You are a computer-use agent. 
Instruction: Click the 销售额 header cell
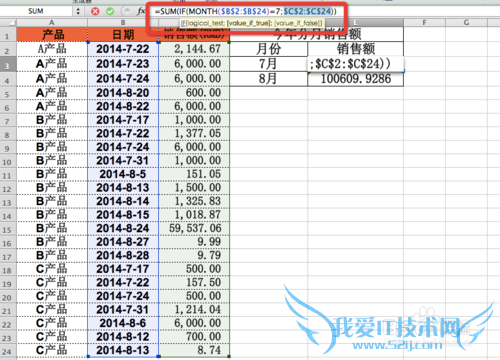tap(356, 49)
